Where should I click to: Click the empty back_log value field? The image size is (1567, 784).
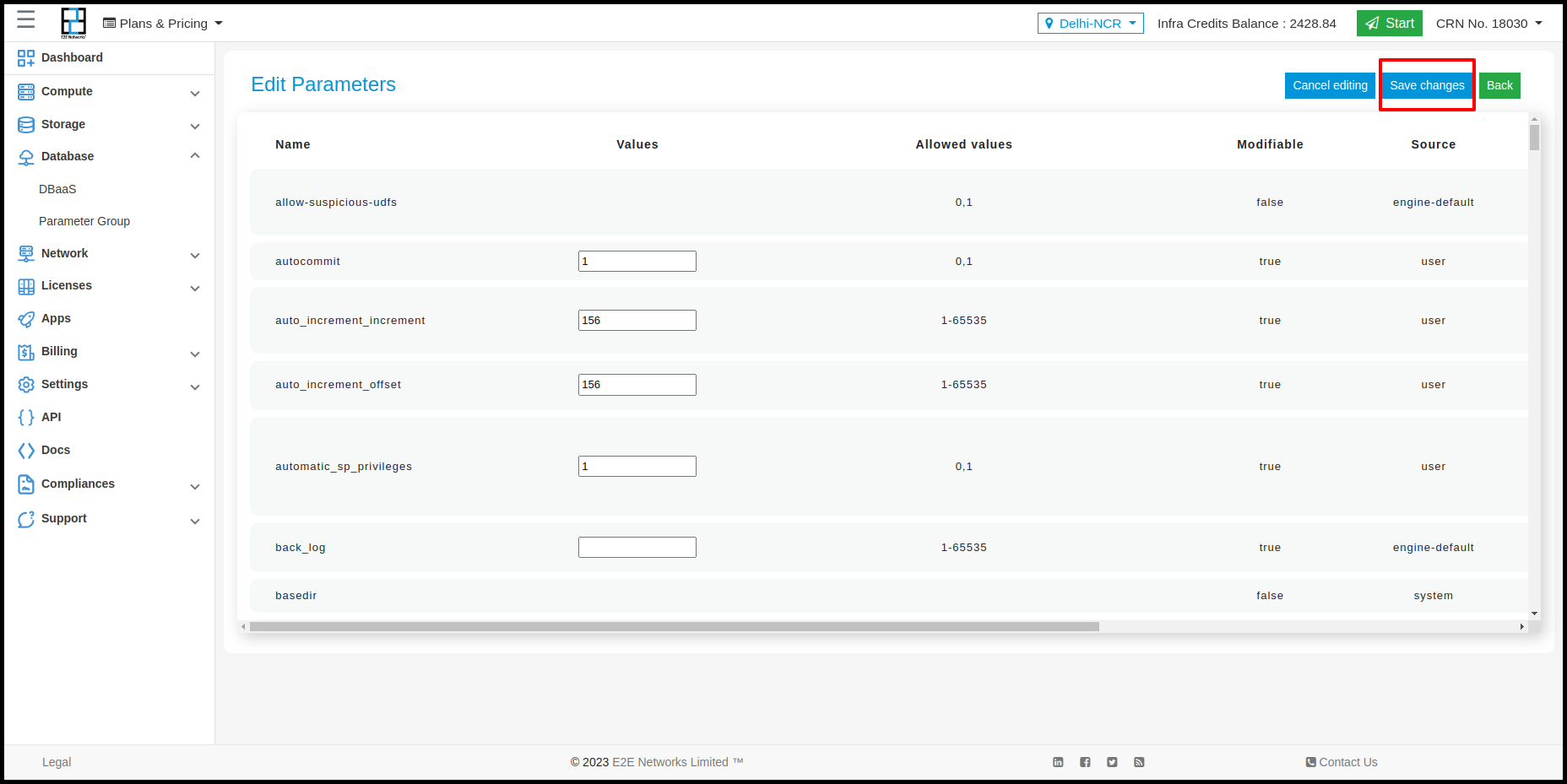637,548
